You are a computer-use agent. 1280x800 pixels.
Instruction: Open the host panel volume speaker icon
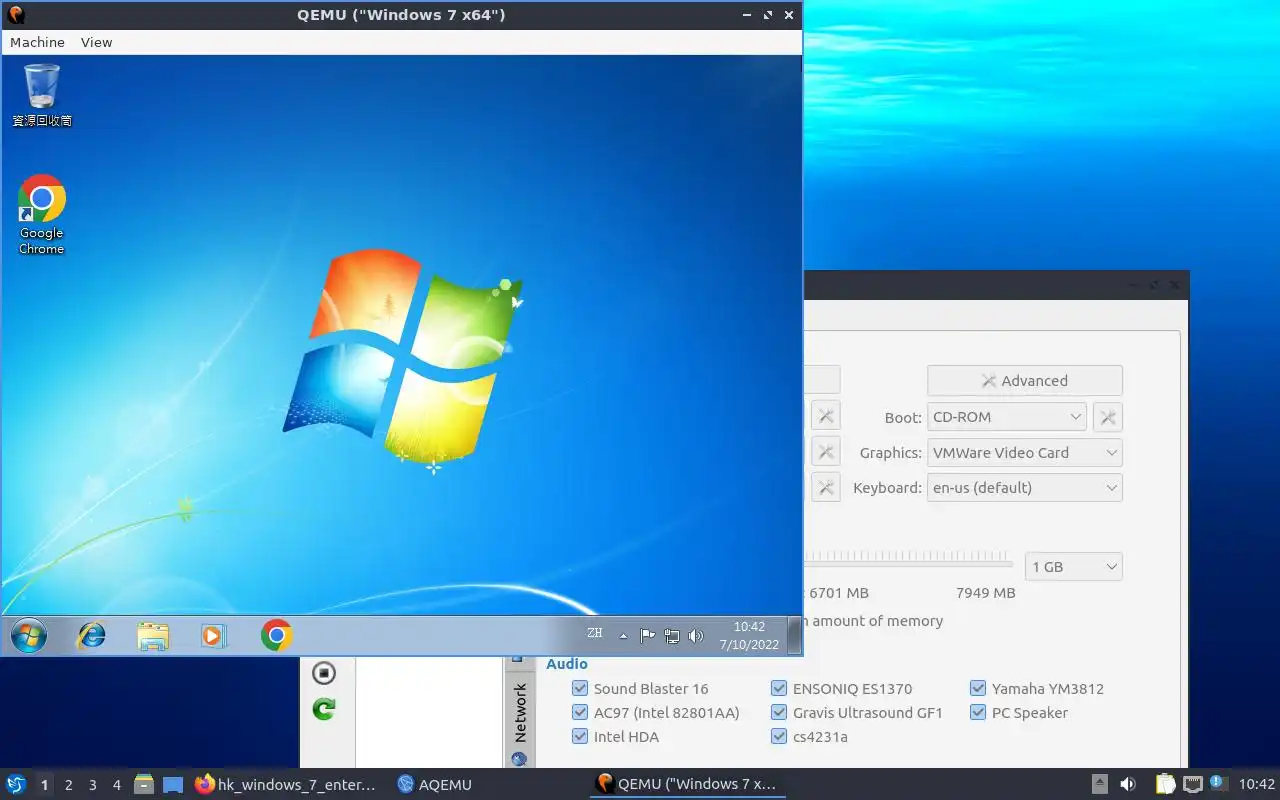tap(1128, 785)
